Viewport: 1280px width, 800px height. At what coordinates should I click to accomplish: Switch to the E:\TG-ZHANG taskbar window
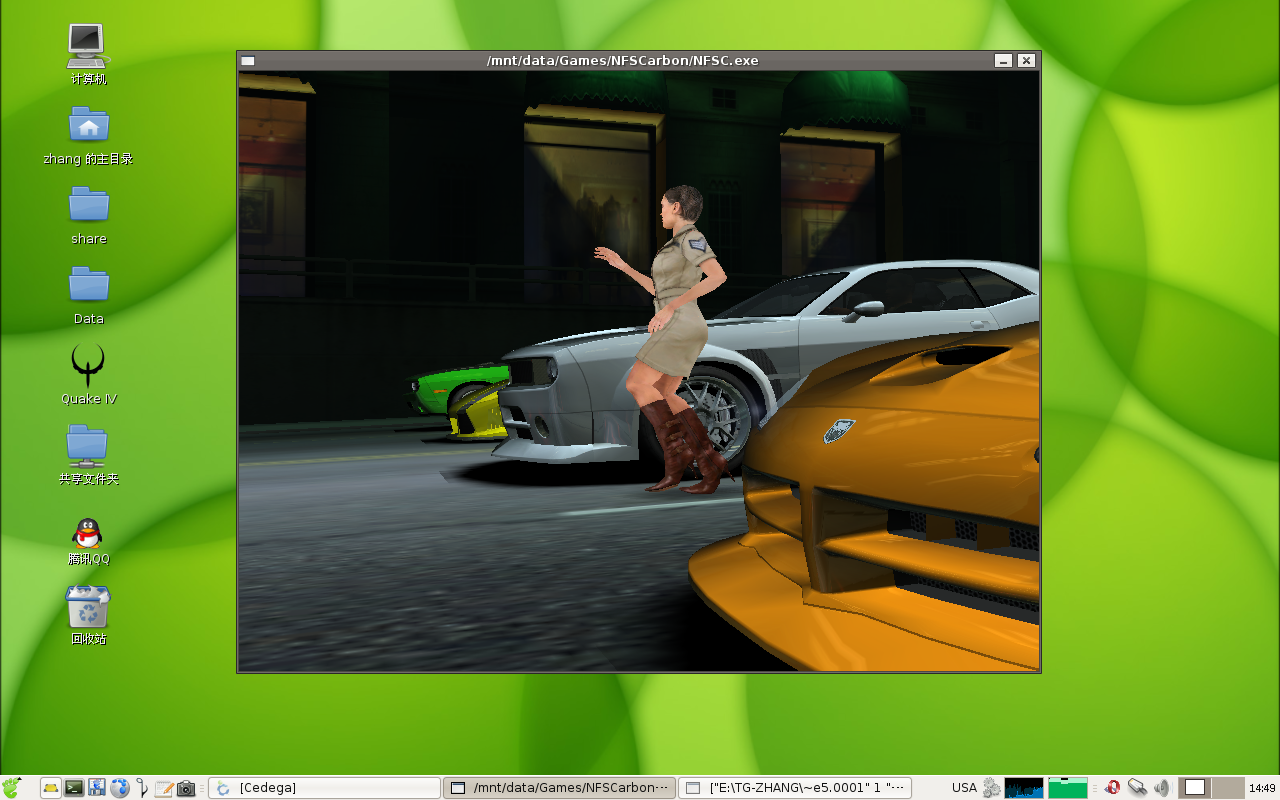[795, 788]
